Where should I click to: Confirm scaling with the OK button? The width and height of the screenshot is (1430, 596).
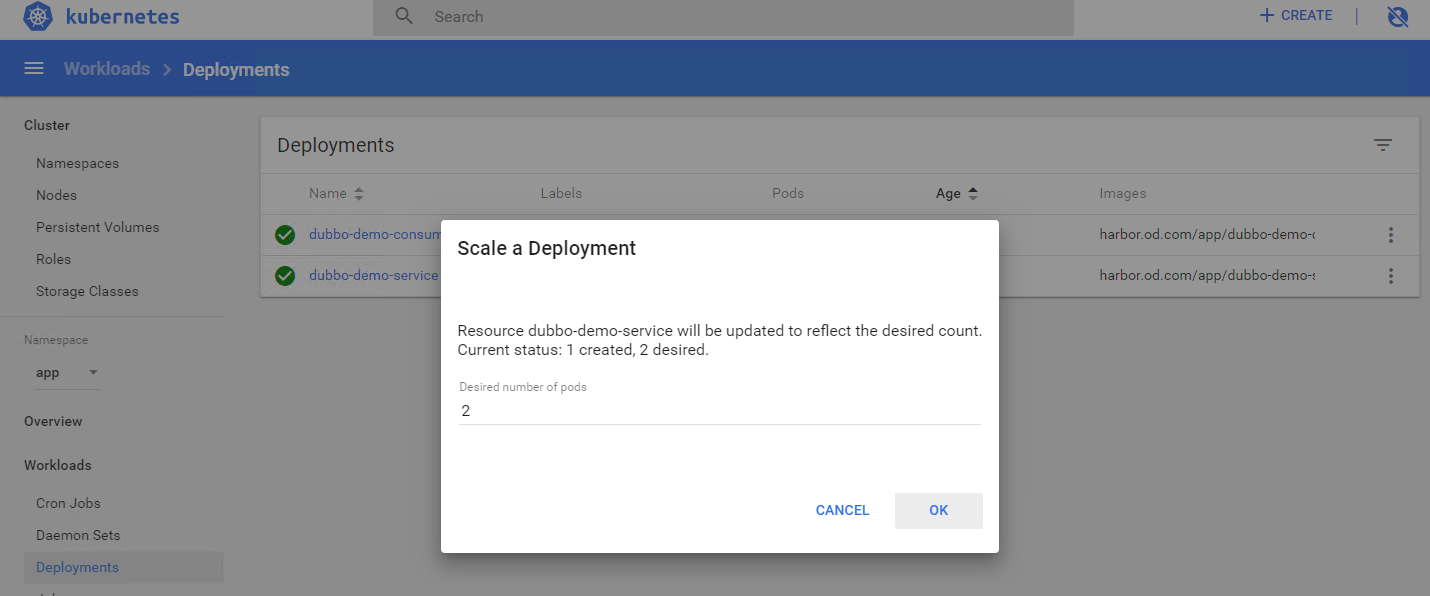[938, 510]
